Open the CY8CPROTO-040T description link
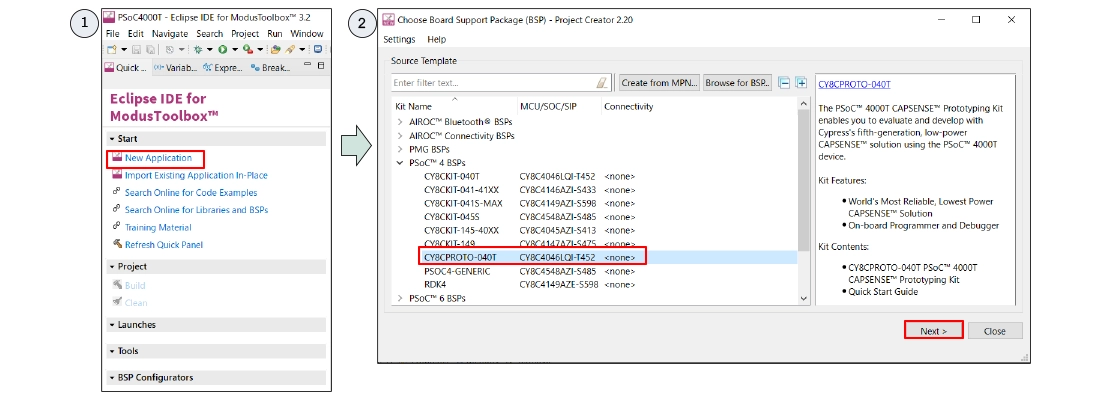1100x400 pixels. [x=854, y=84]
